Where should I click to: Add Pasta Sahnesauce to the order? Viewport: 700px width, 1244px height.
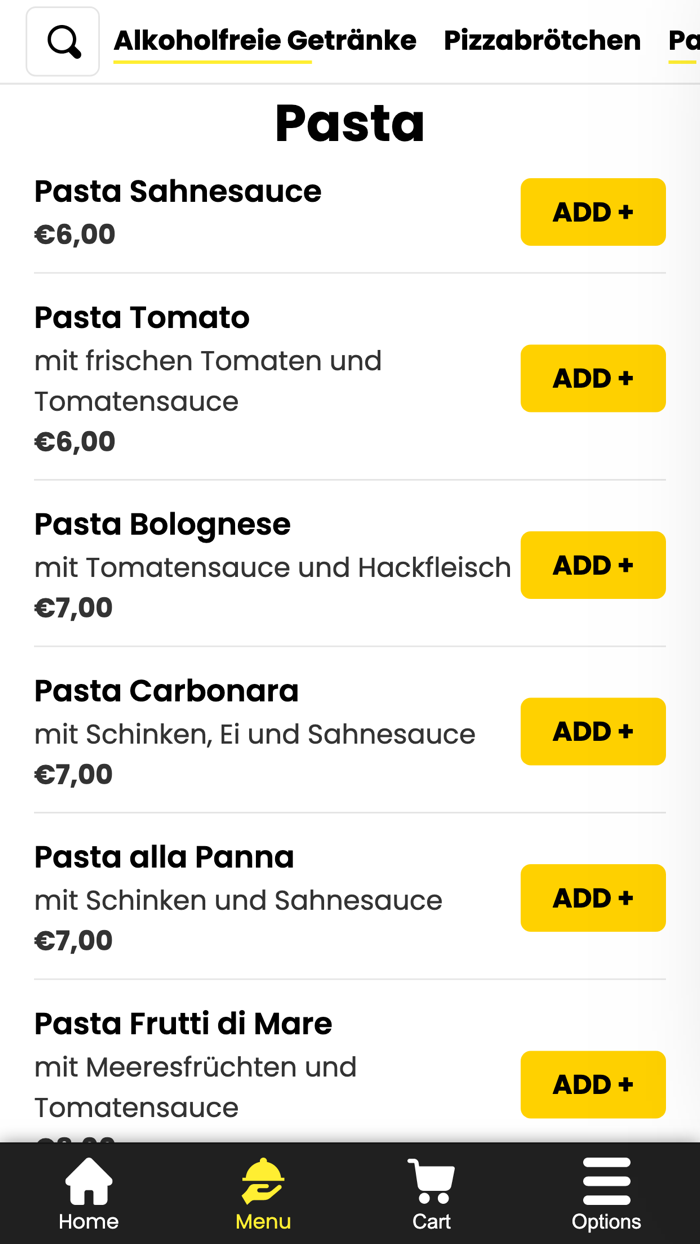(x=592, y=212)
